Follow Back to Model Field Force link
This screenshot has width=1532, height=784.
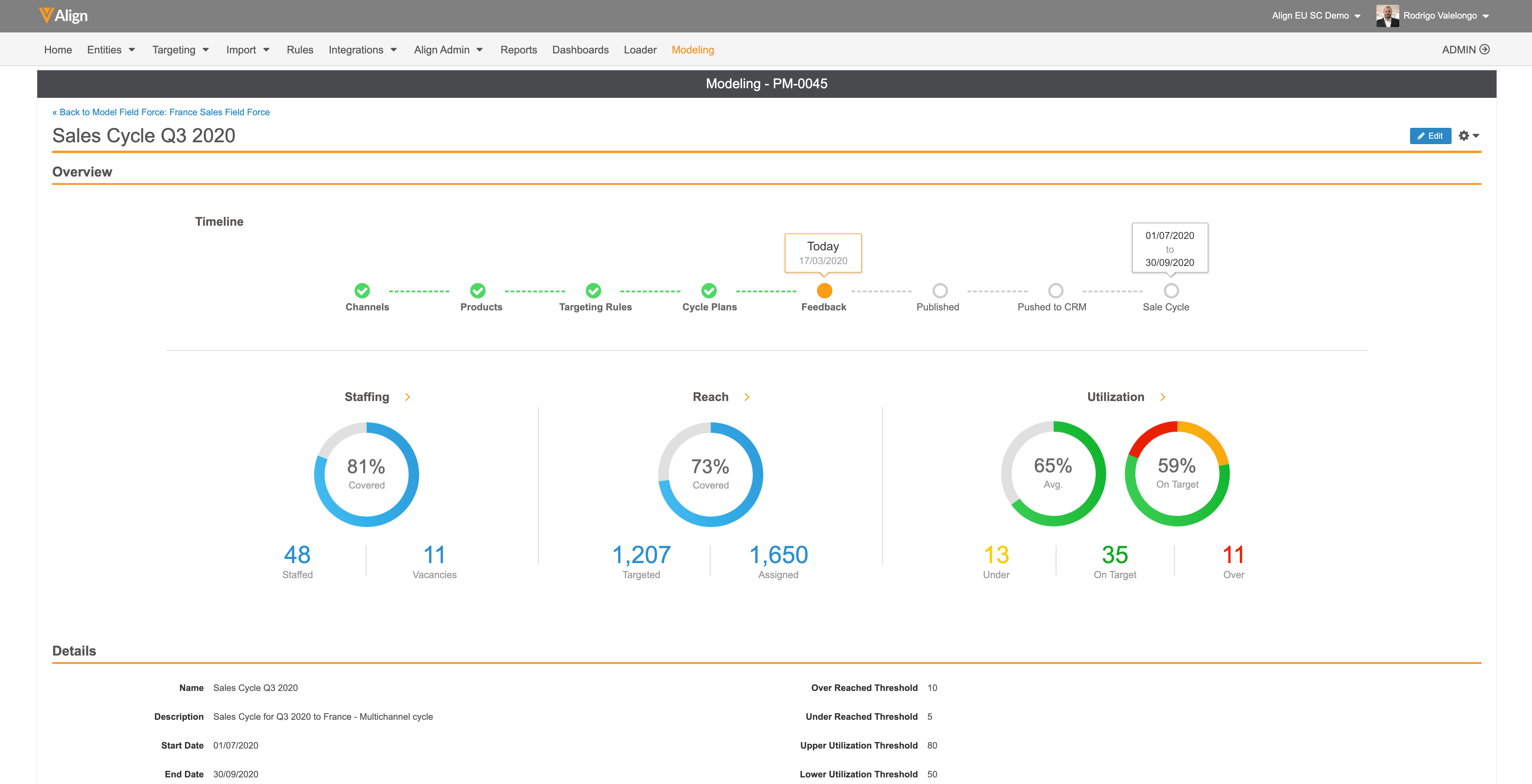pyautogui.click(x=161, y=112)
